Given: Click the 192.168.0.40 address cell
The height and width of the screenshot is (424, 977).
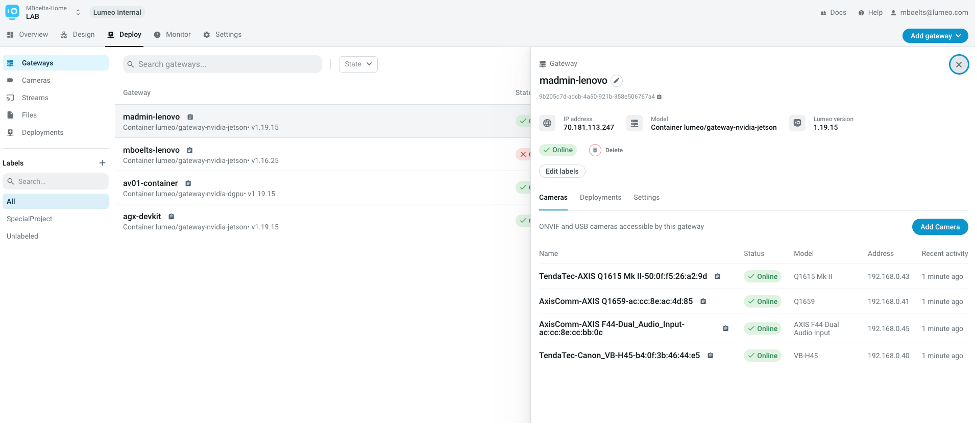Looking at the screenshot, I should pos(888,355).
